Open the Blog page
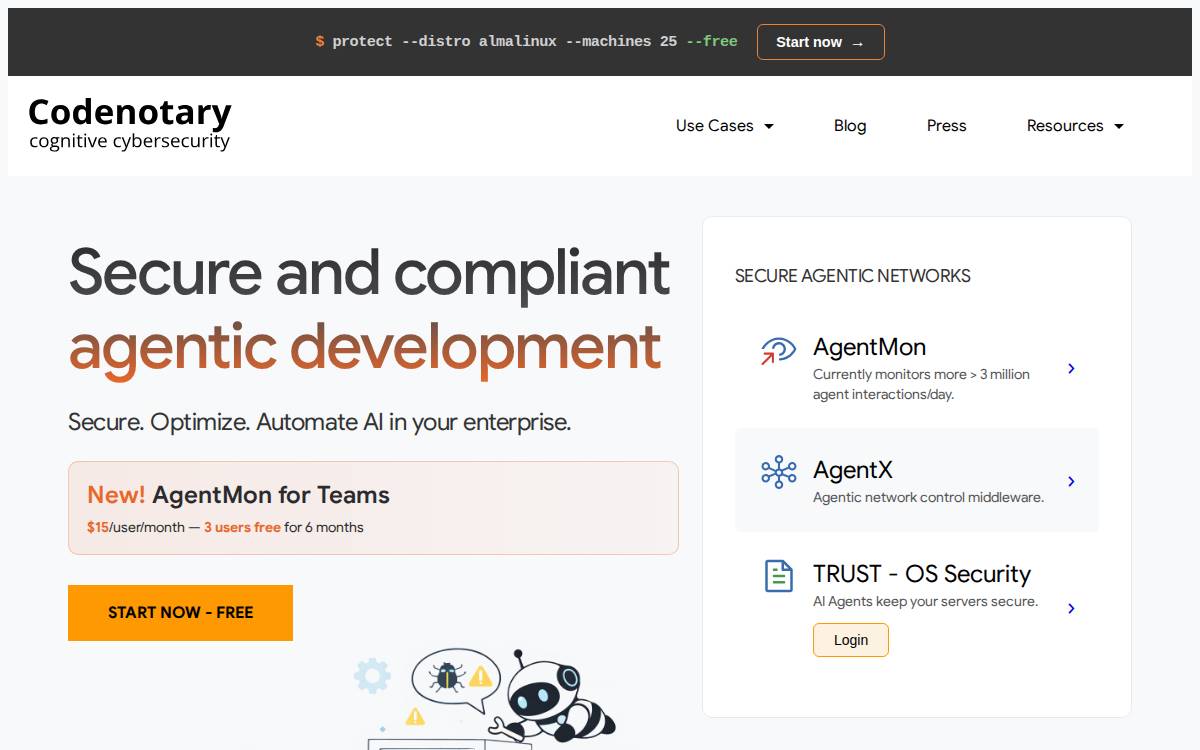 (850, 126)
